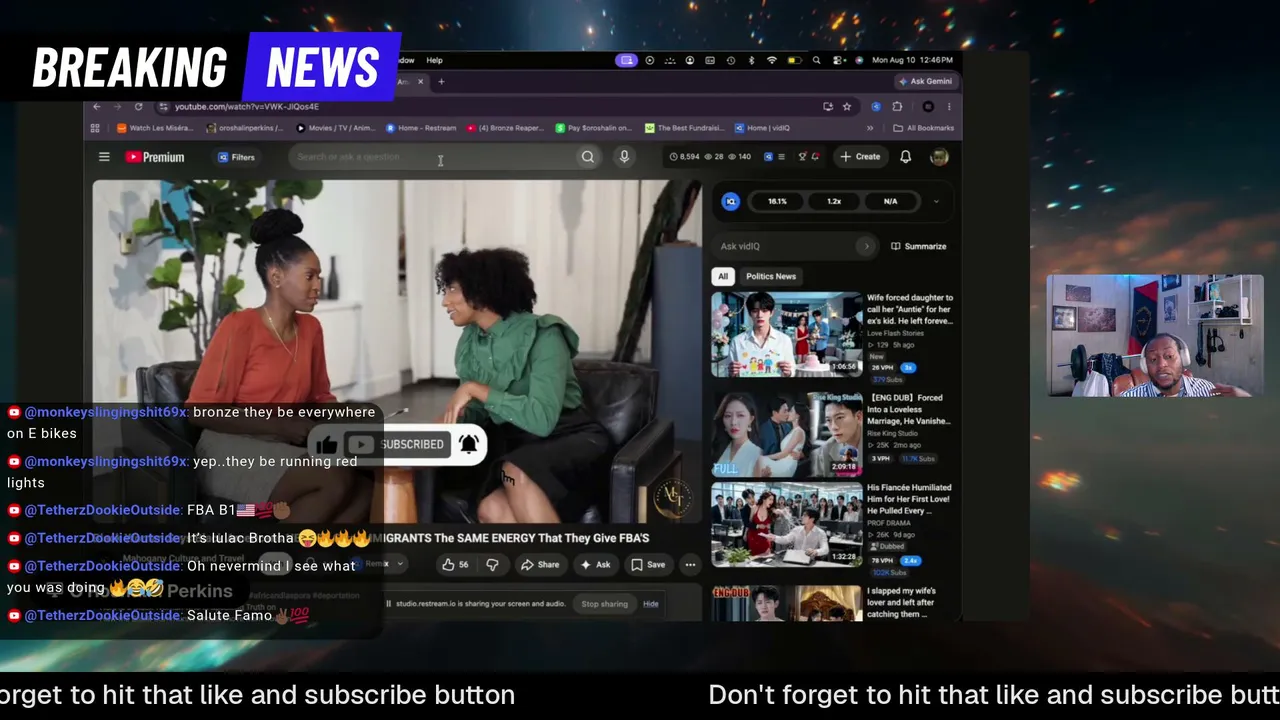Open the Watch Les Misérables bookmark

154,128
